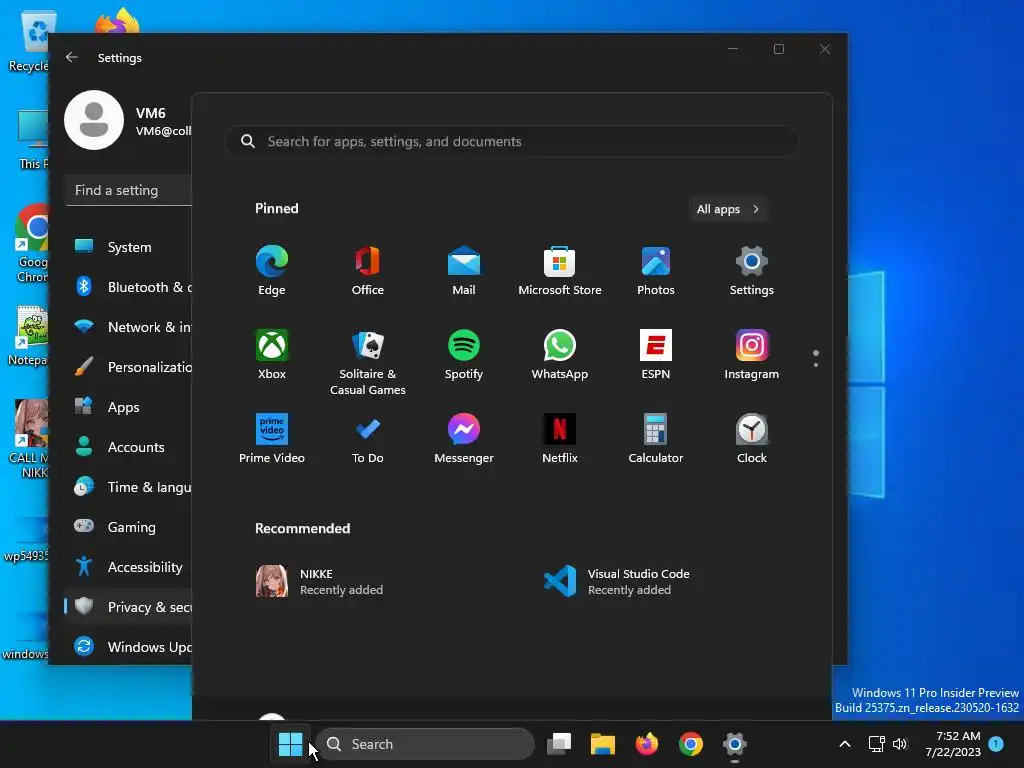Screen dimensions: 1024x768
Task: Open Settings from pinned apps
Action: (752, 270)
